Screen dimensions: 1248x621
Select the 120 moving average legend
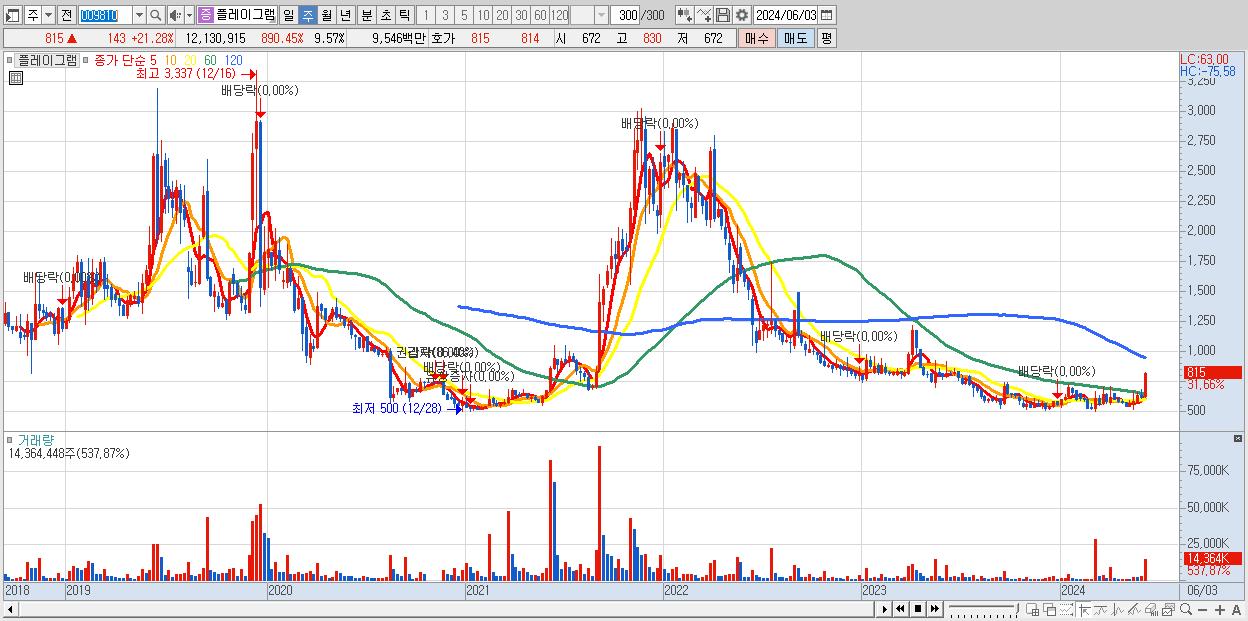(234, 60)
